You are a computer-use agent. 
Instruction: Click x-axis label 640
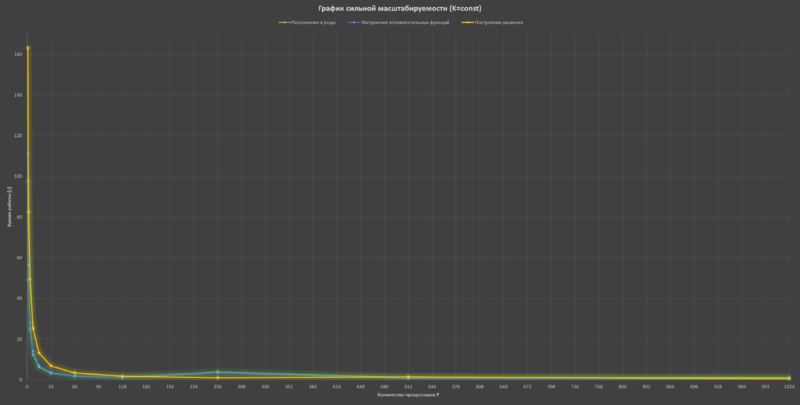click(x=504, y=387)
